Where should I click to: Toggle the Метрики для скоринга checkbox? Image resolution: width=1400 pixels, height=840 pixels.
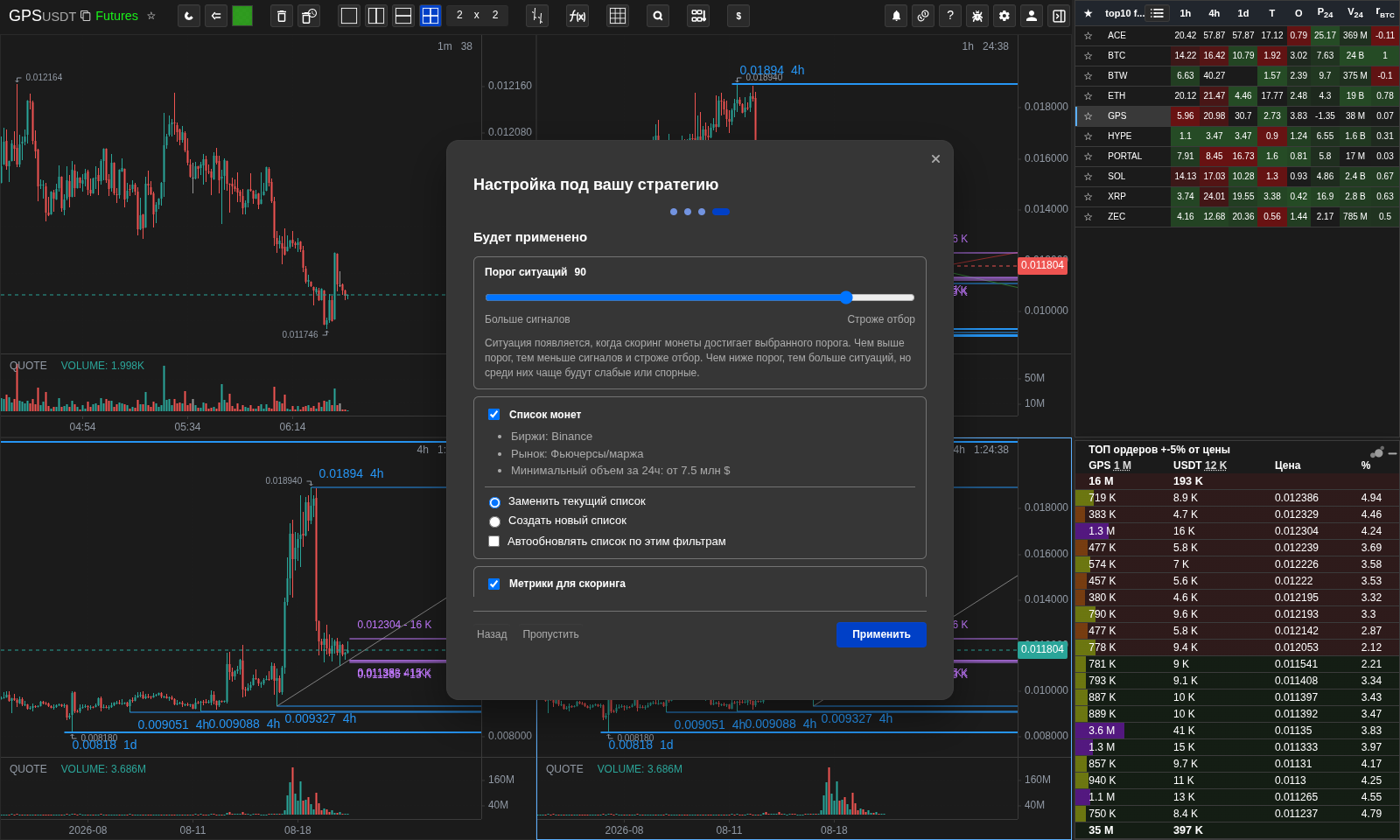point(493,584)
